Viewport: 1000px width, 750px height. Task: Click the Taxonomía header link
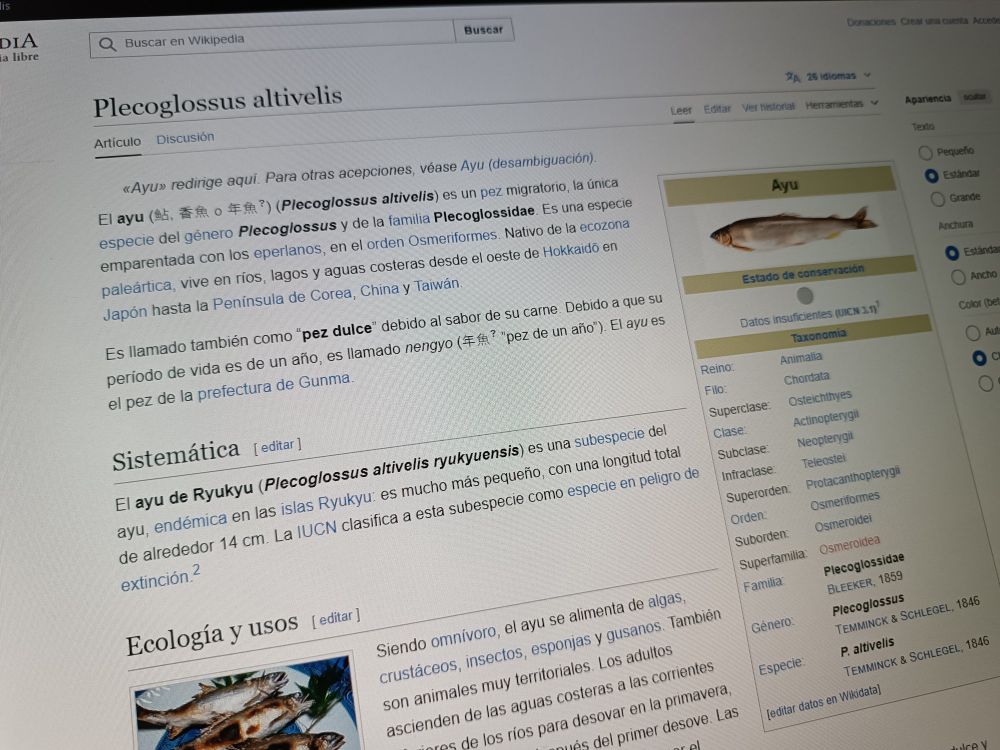pyautogui.click(x=818, y=335)
